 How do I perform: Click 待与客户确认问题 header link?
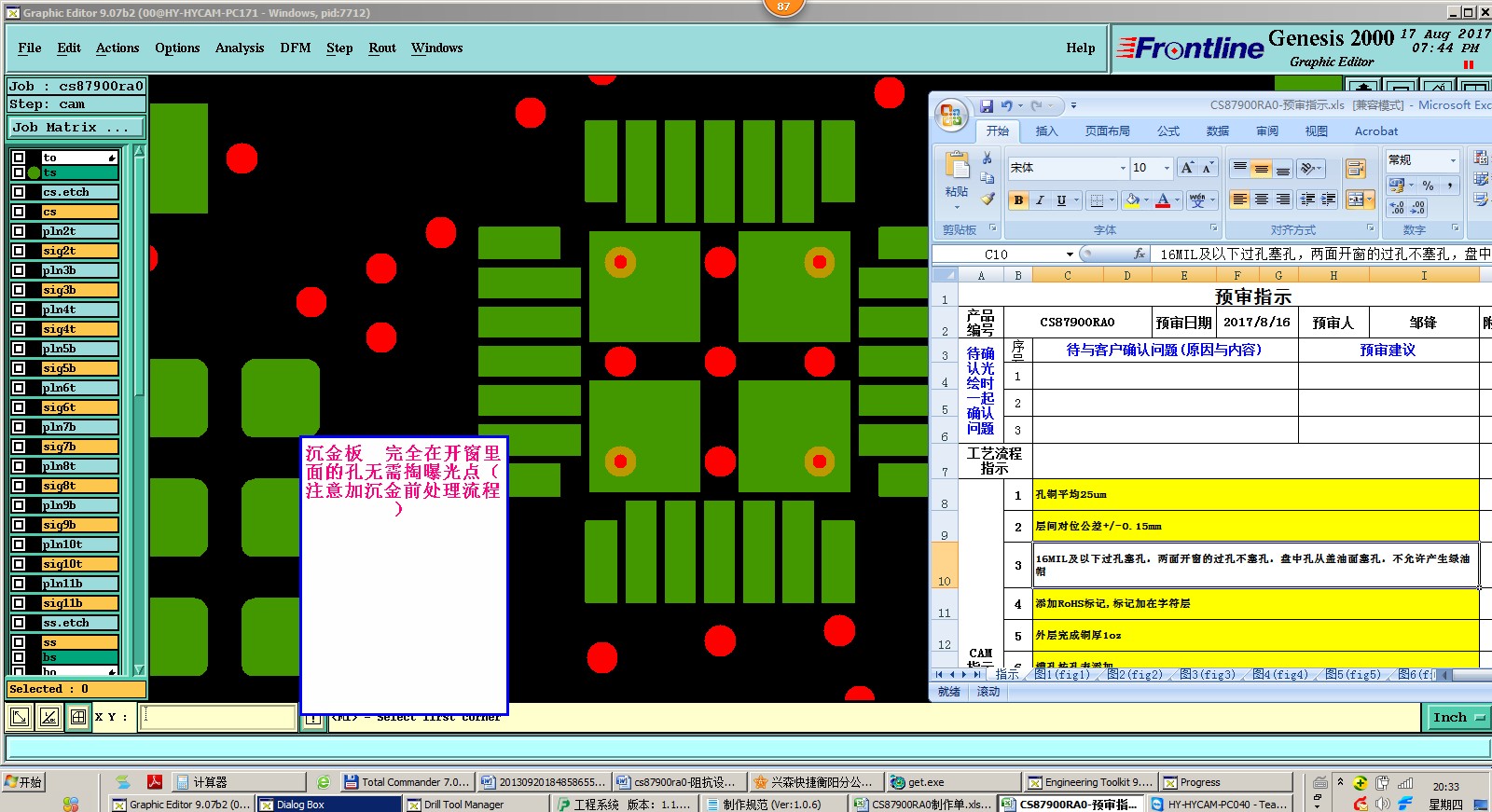(1164, 350)
